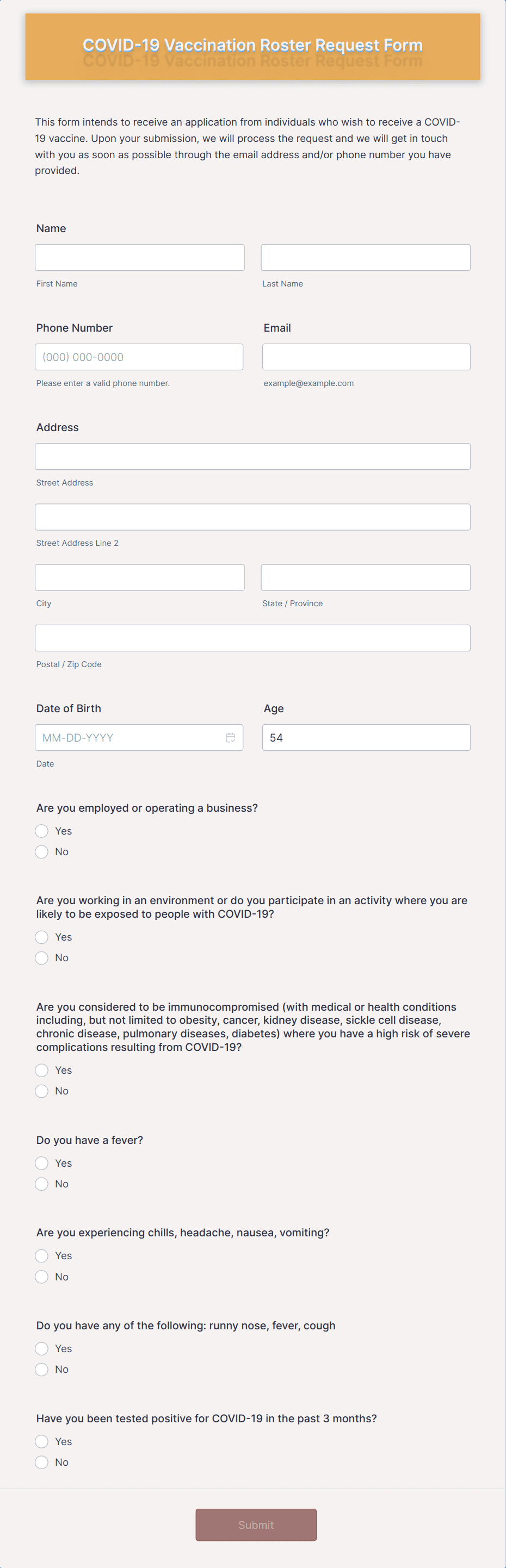Select Yes for COVID-19 exposure environment question

pyautogui.click(x=41, y=937)
